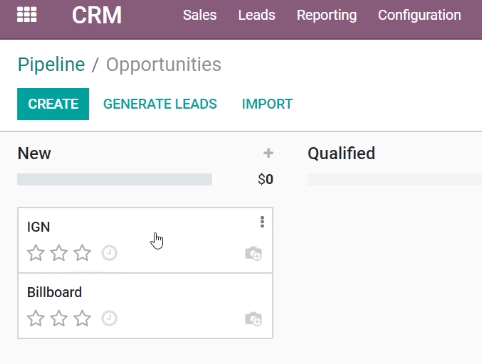Click the New column progress bar

click(115, 179)
